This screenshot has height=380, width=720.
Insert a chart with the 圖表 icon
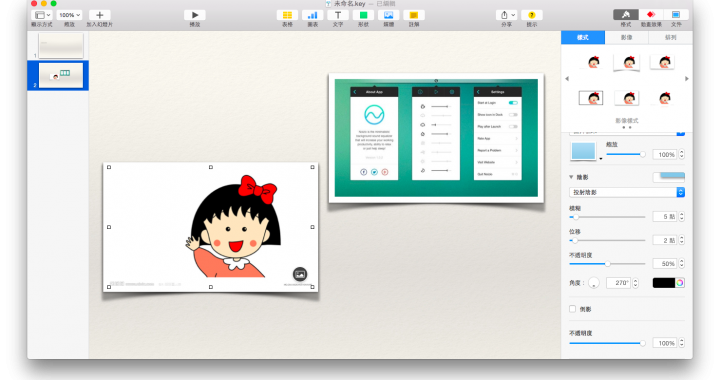pos(313,15)
